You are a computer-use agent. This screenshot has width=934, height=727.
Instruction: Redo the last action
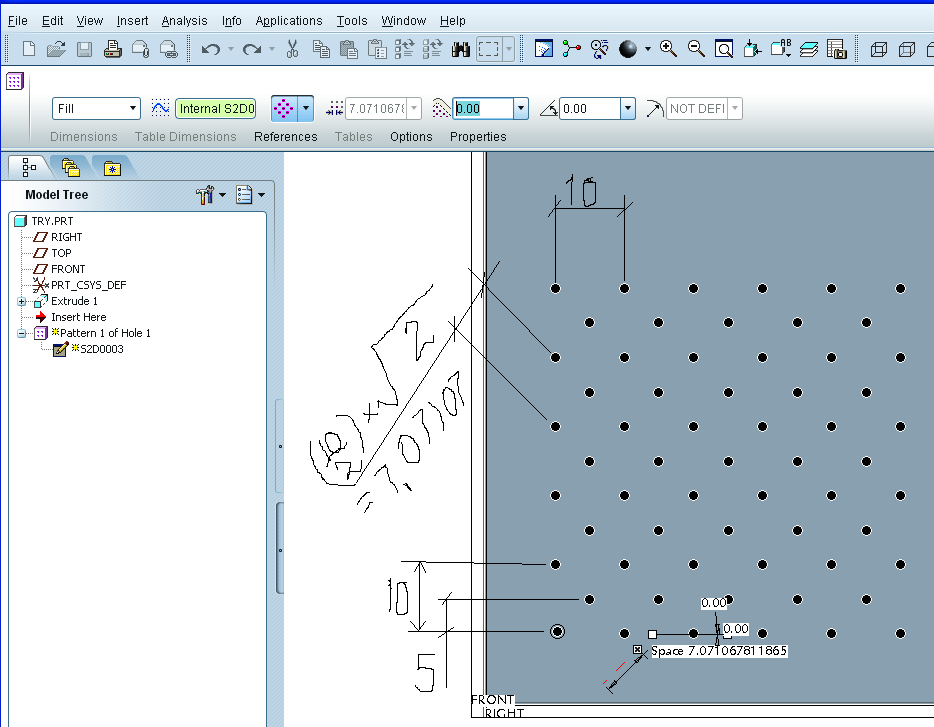tap(251, 49)
